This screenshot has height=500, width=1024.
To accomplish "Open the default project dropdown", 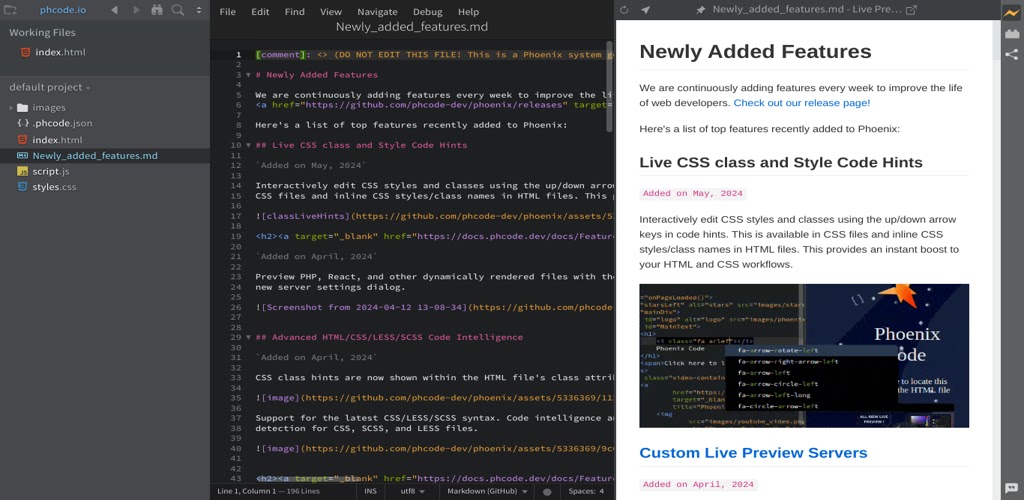I will pyautogui.click(x=50, y=87).
